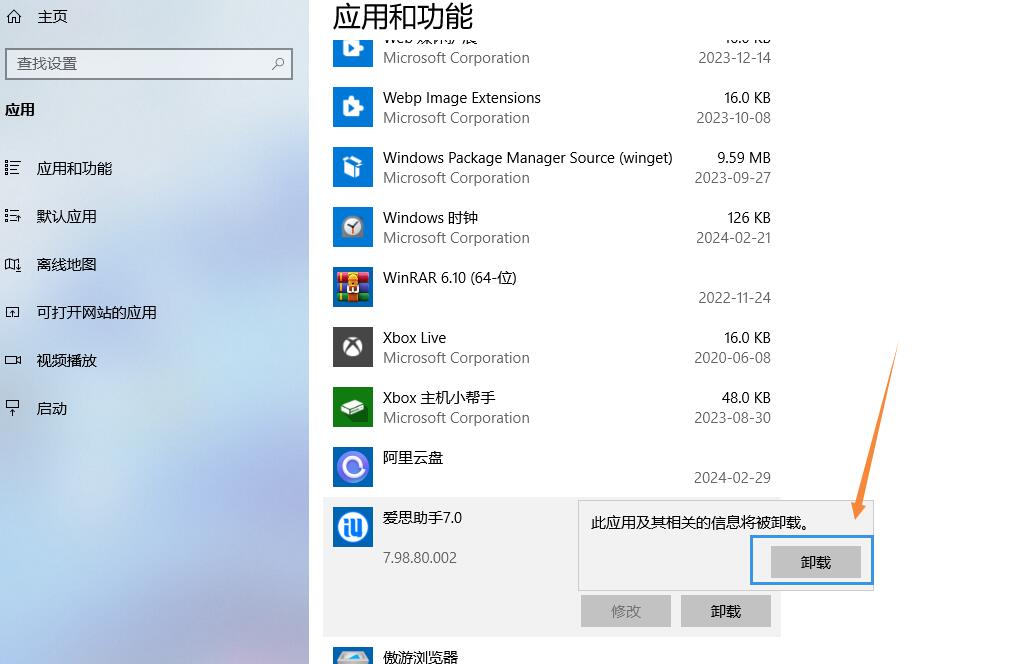1029x664 pixels.
Task: Click the 可打开网站的应用 sidebar icon
Action: [12, 312]
